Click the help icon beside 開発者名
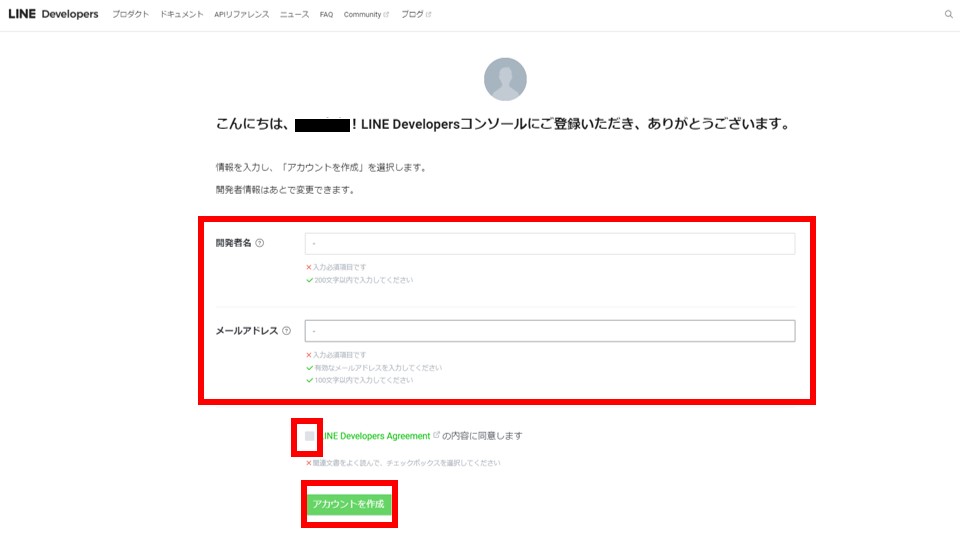 (x=260, y=243)
